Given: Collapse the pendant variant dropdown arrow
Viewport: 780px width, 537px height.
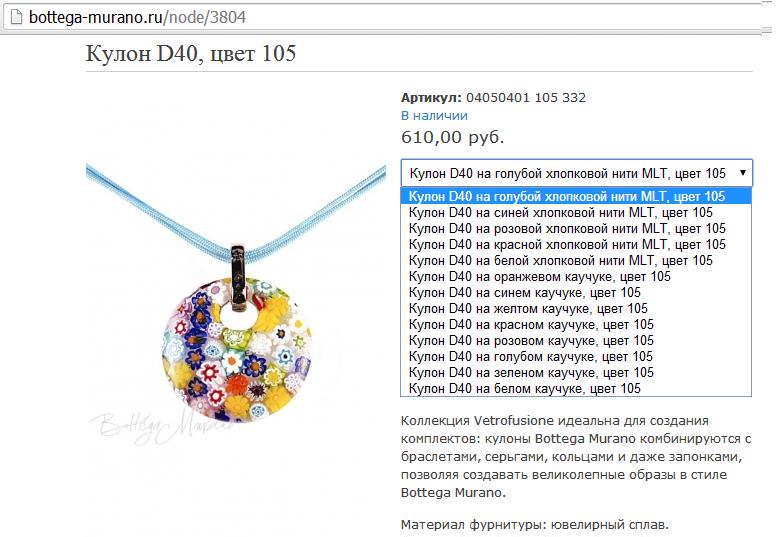Looking at the screenshot, I should click(x=742, y=173).
